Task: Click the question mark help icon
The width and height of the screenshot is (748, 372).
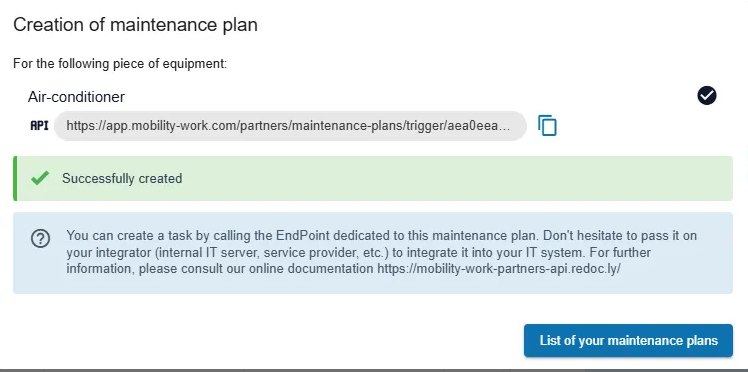Action: (x=41, y=238)
